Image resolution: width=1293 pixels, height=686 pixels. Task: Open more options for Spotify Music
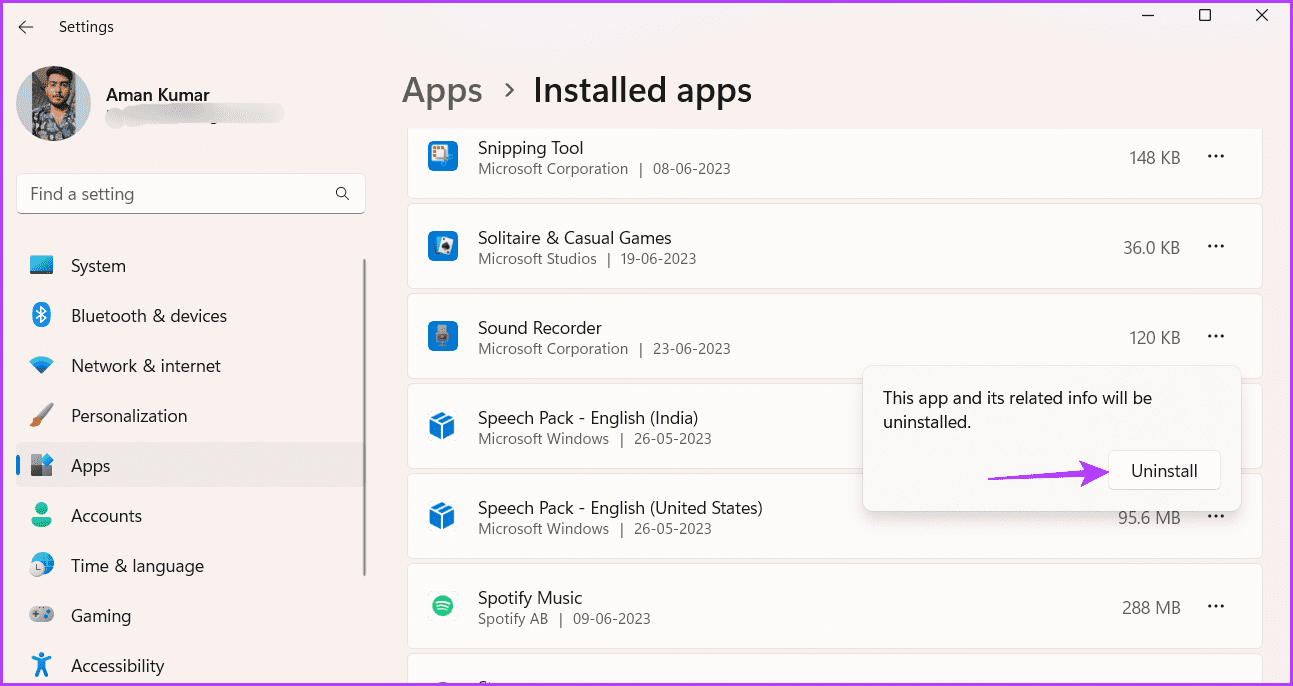pyautogui.click(x=1216, y=607)
